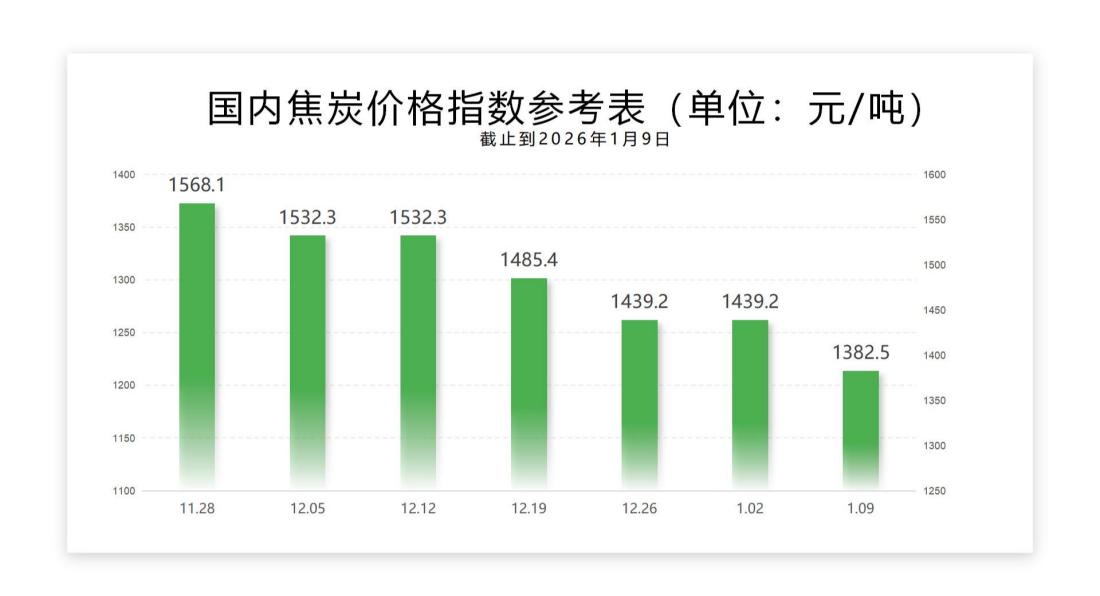
Task: Click the 12.19 date axis label
Action: coord(529,508)
